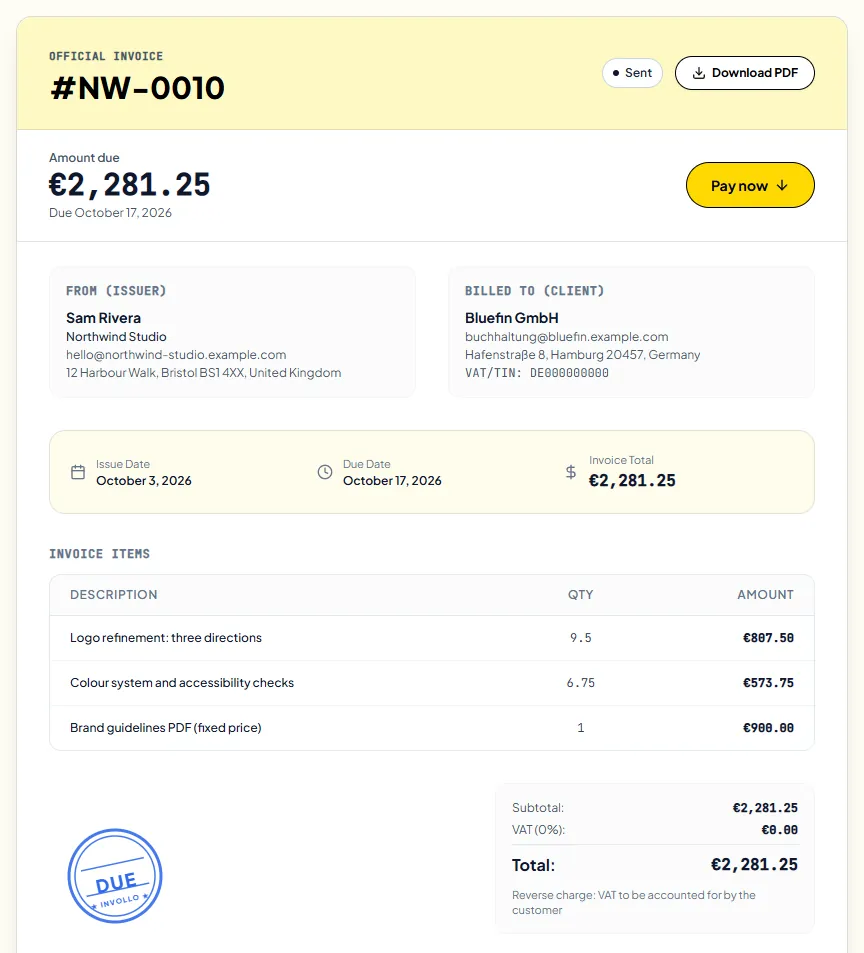This screenshot has height=953, width=864.
Task: Click the reverse charge VAT note
Action: click(634, 903)
